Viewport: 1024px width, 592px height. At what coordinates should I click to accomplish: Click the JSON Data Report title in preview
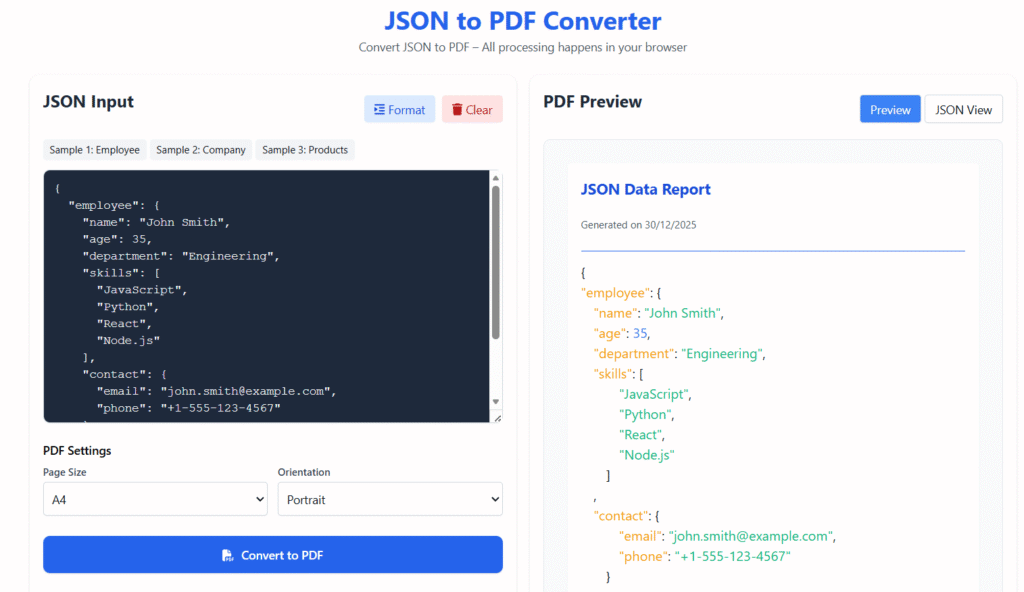coord(645,189)
